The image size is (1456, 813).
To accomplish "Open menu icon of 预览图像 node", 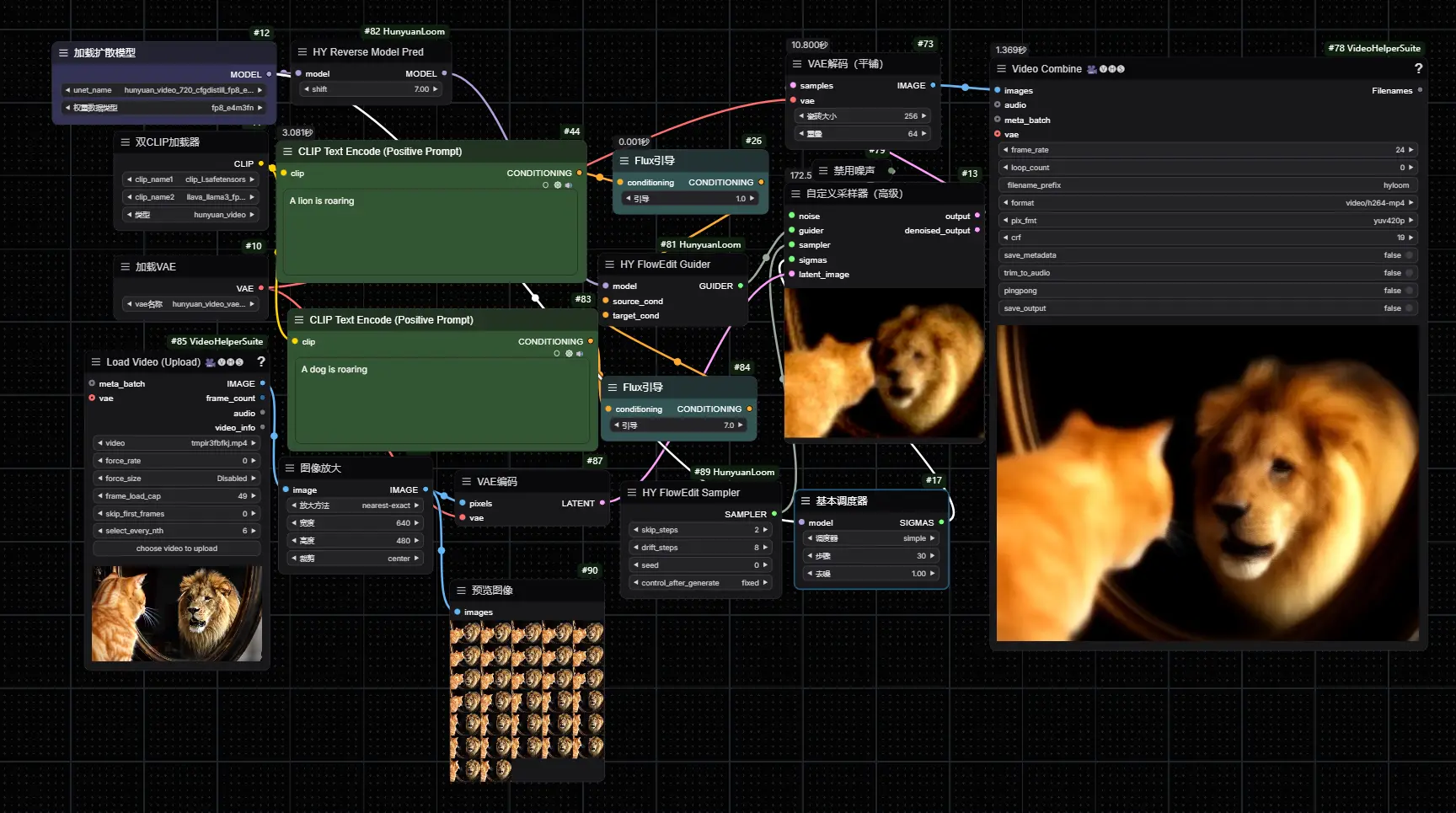I will click(461, 591).
